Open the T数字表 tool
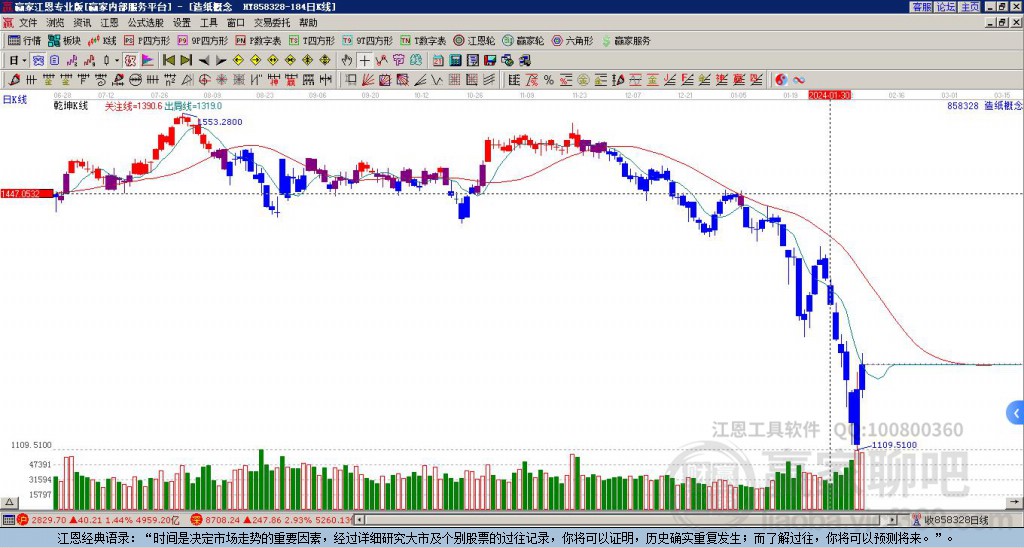Viewport: 1024px width, 548px height. tap(423, 40)
